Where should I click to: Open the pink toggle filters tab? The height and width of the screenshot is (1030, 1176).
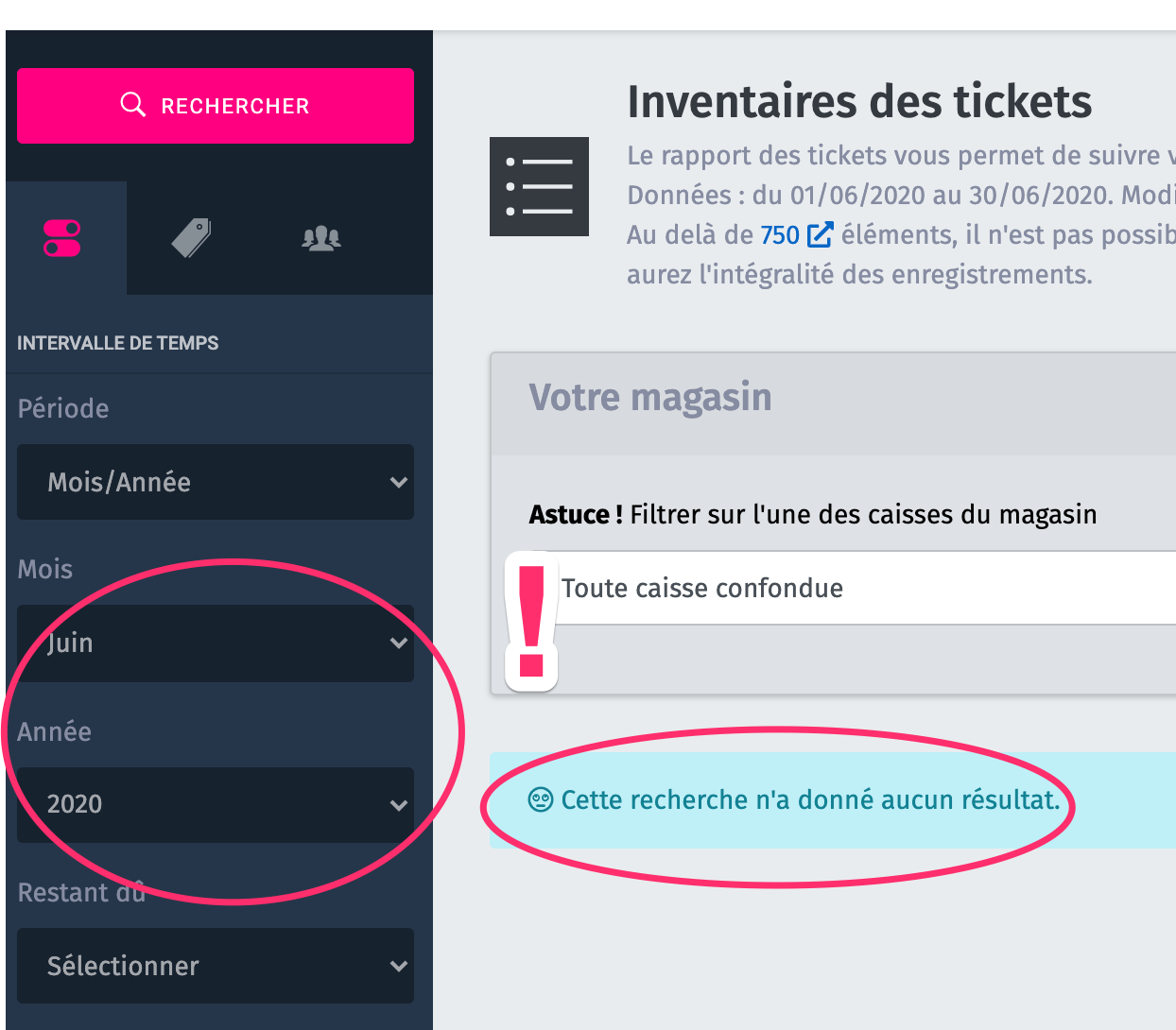click(x=62, y=238)
